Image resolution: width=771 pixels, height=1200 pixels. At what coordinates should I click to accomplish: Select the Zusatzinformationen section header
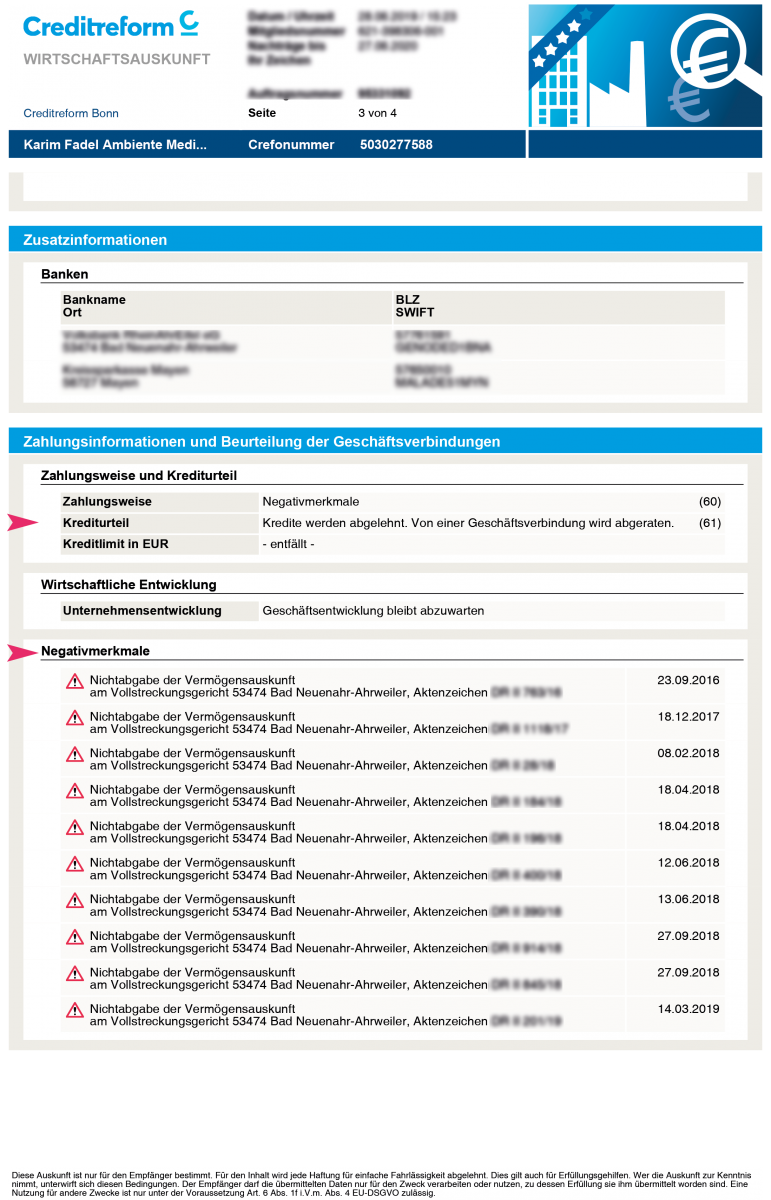(95, 240)
